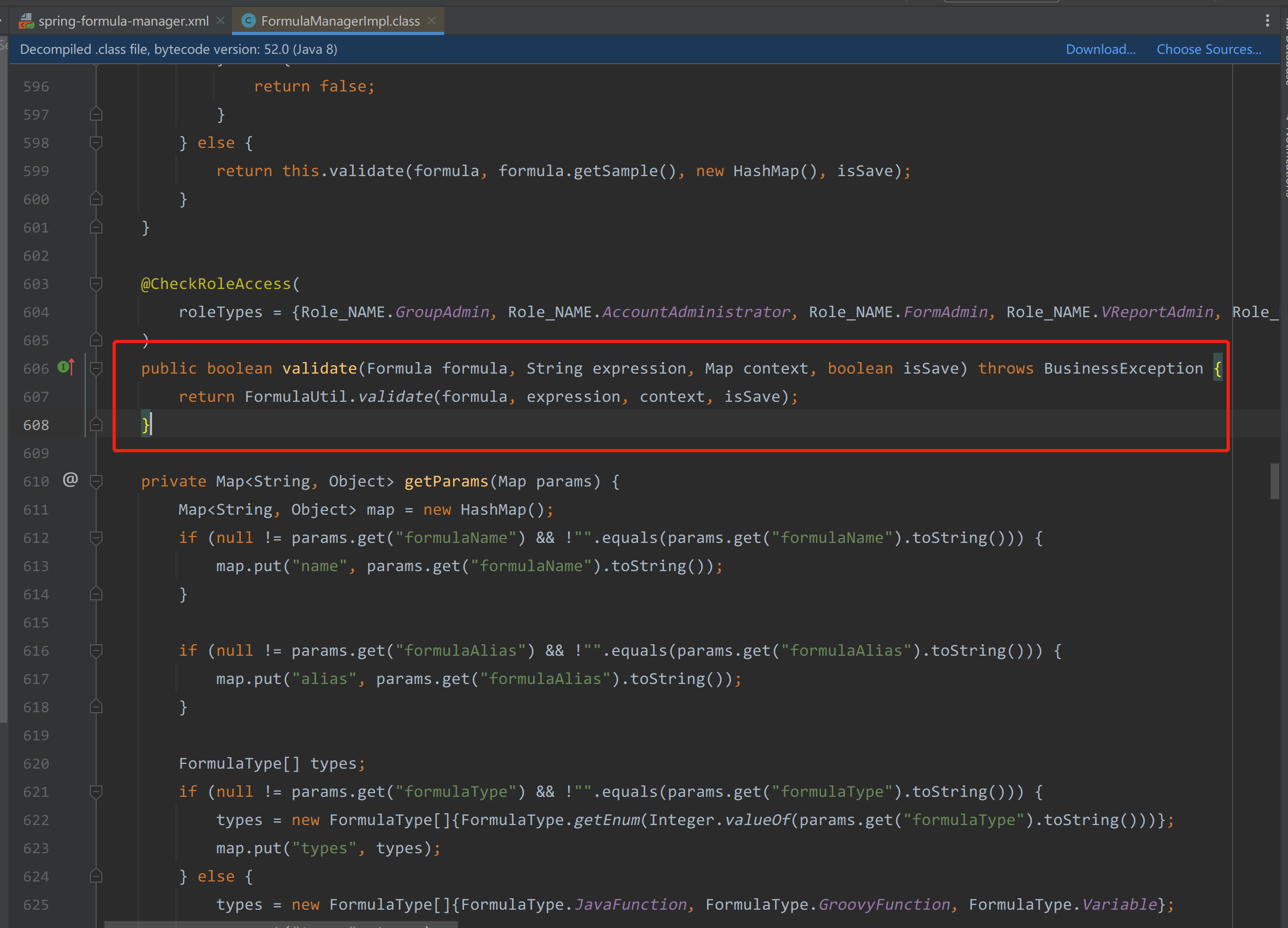Click the Choose Sources... link
Viewport: 1288px width, 928px height.
coord(1209,50)
